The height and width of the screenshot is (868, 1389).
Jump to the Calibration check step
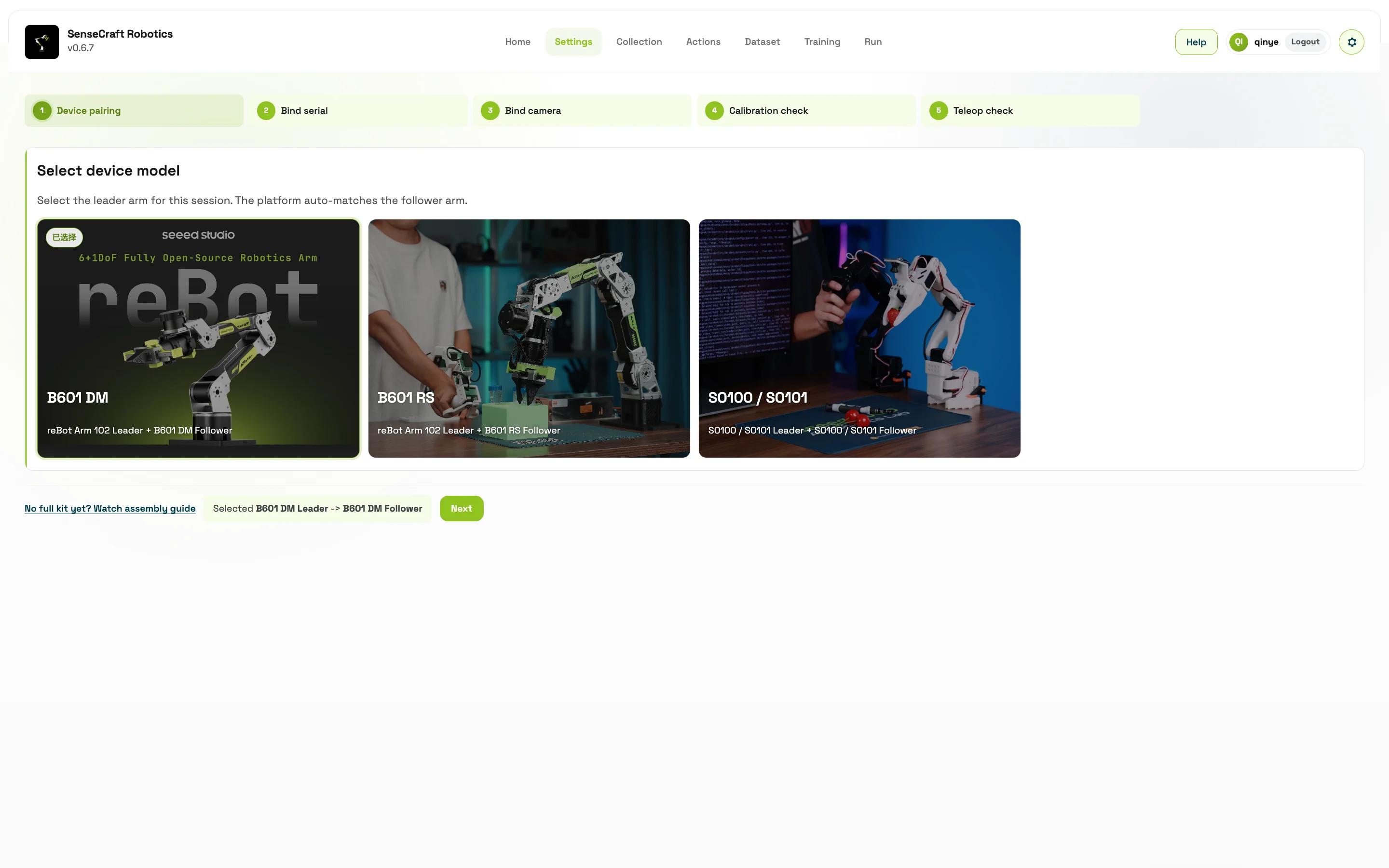click(x=806, y=111)
